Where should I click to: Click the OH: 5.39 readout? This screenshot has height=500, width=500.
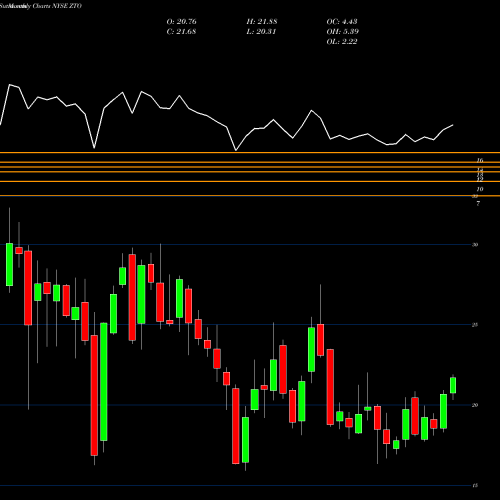tap(342, 32)
